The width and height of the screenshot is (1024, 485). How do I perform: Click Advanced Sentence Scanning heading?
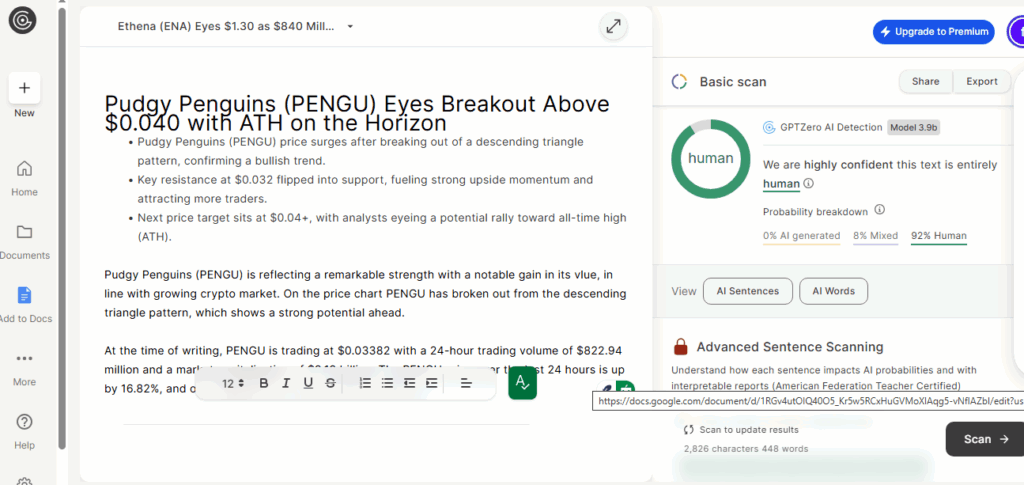(790, 347)
